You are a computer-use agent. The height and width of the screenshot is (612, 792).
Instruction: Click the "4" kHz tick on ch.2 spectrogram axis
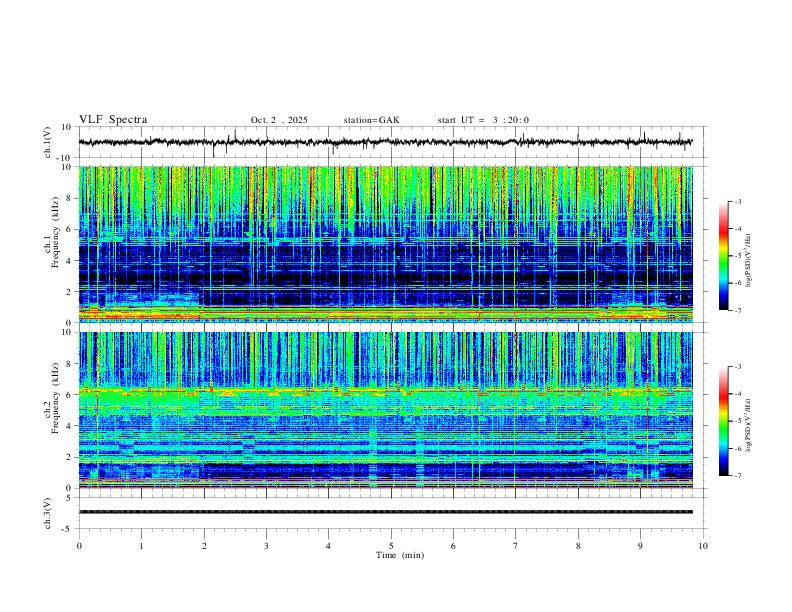[x=70, y=426]
